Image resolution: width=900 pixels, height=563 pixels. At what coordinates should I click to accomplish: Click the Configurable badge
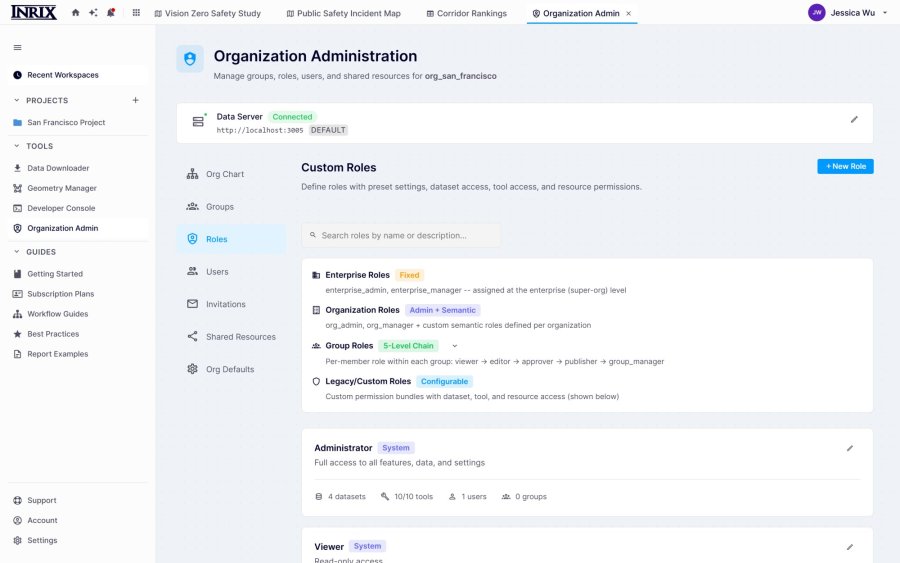click(x=444, y=382)
